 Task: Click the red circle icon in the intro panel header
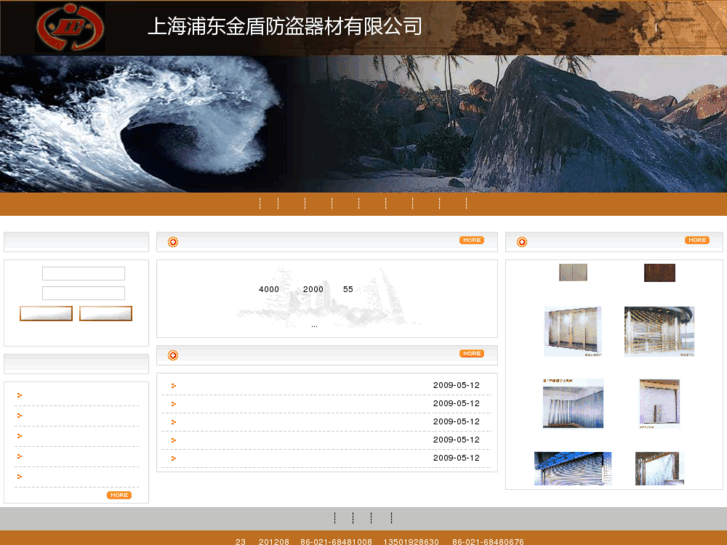tap(173, 242)
